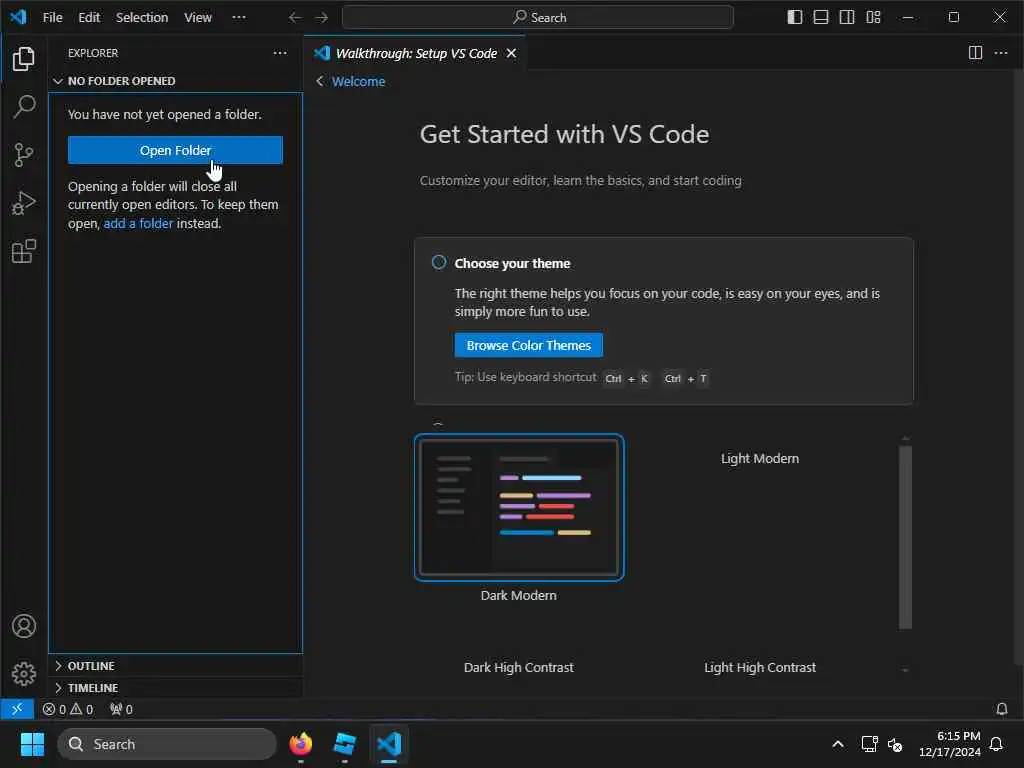Click the go back arrow in title bar
This screenshot has height=768, width=1024.
(295, 17)
